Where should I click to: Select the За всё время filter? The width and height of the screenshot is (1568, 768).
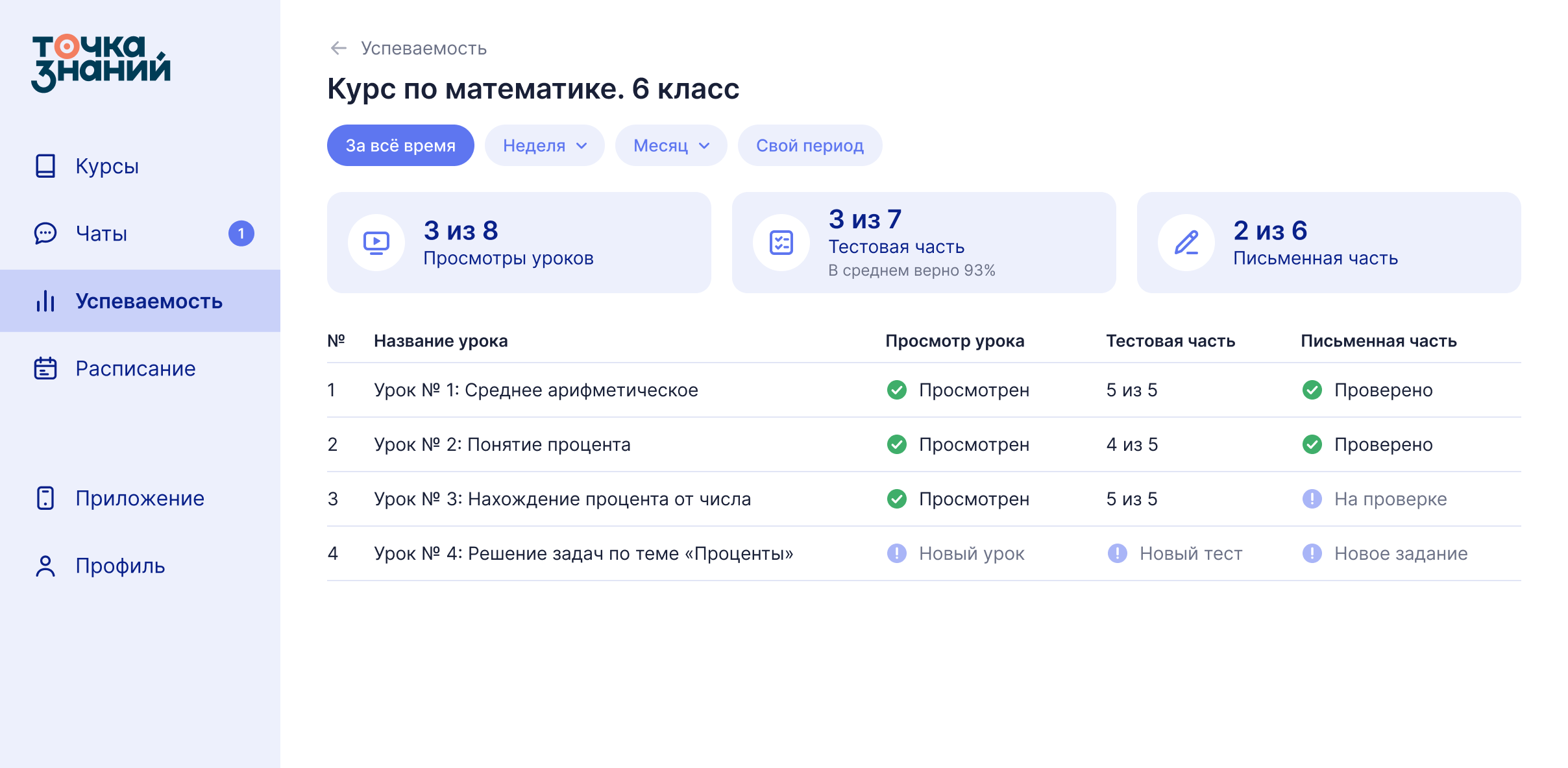click(400, 145)
